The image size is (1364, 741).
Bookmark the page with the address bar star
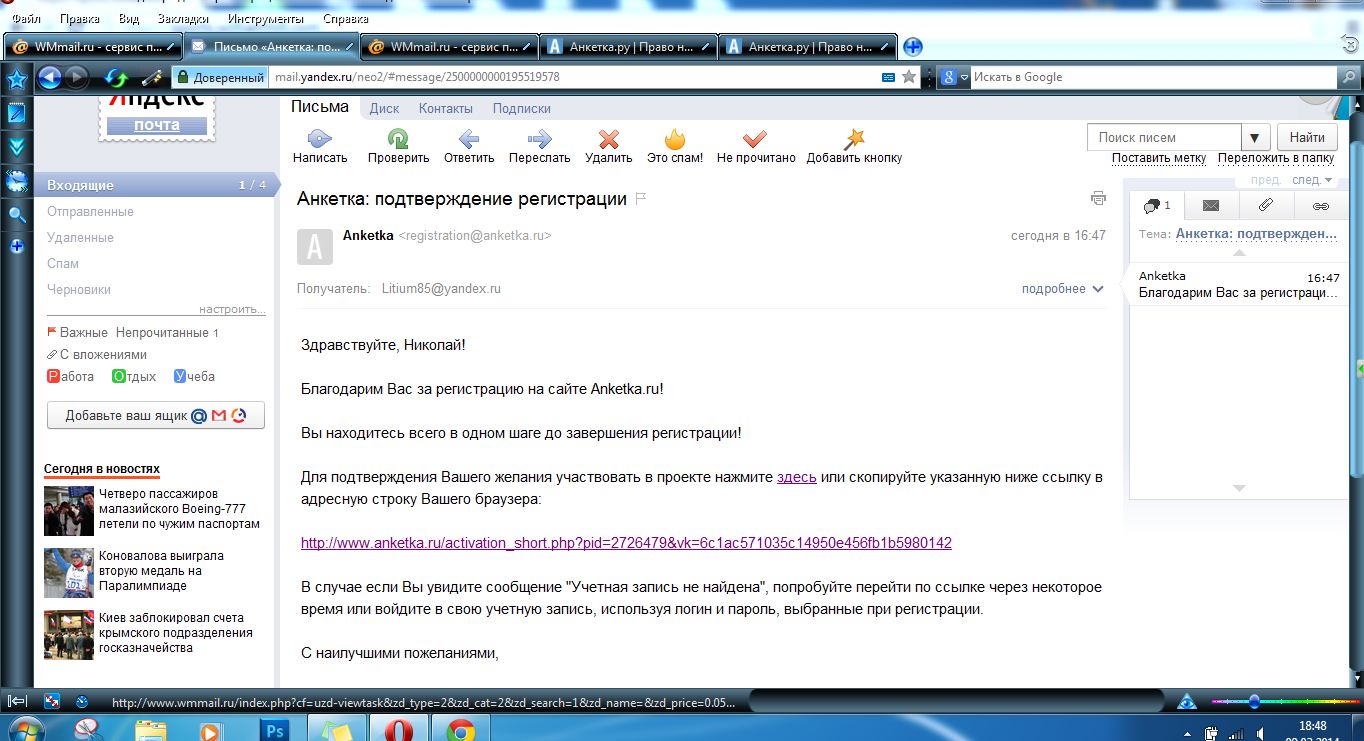pyautogui.click(x=909, y=77)
